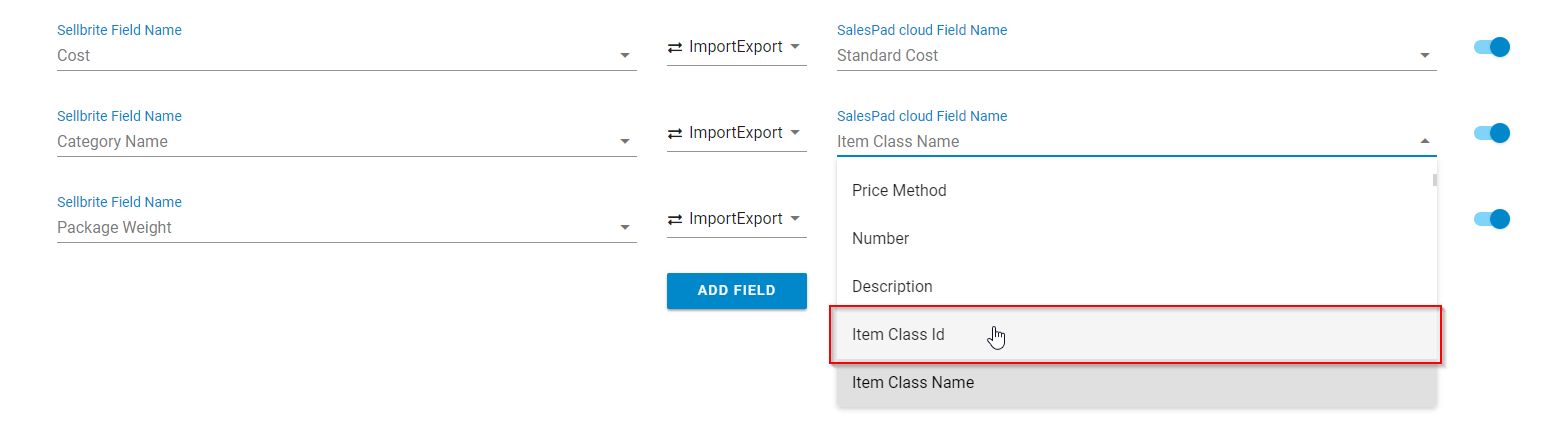Click the dropdown list scrollbar thumb
The height and width of the screenshot is (445, 1553).
coord(1435,180)
